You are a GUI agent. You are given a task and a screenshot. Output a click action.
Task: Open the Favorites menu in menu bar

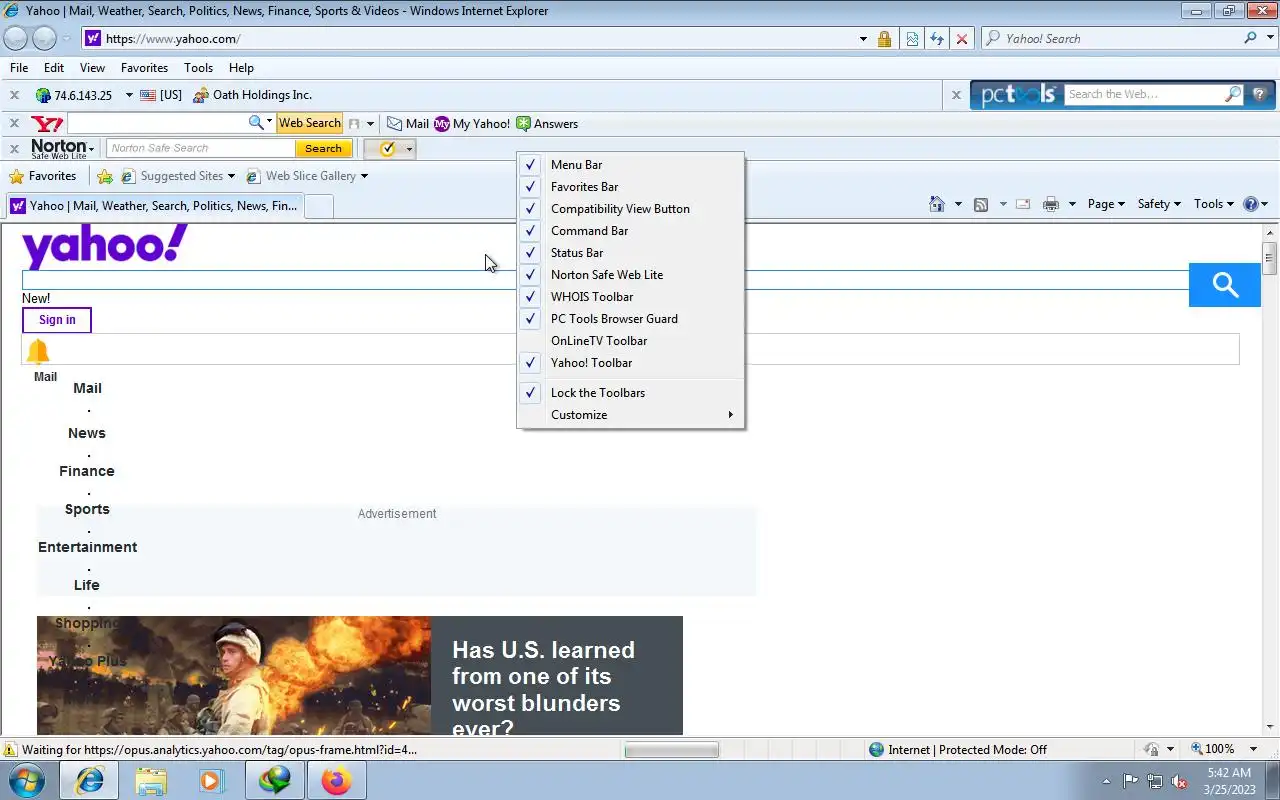(x=144, y=68)
